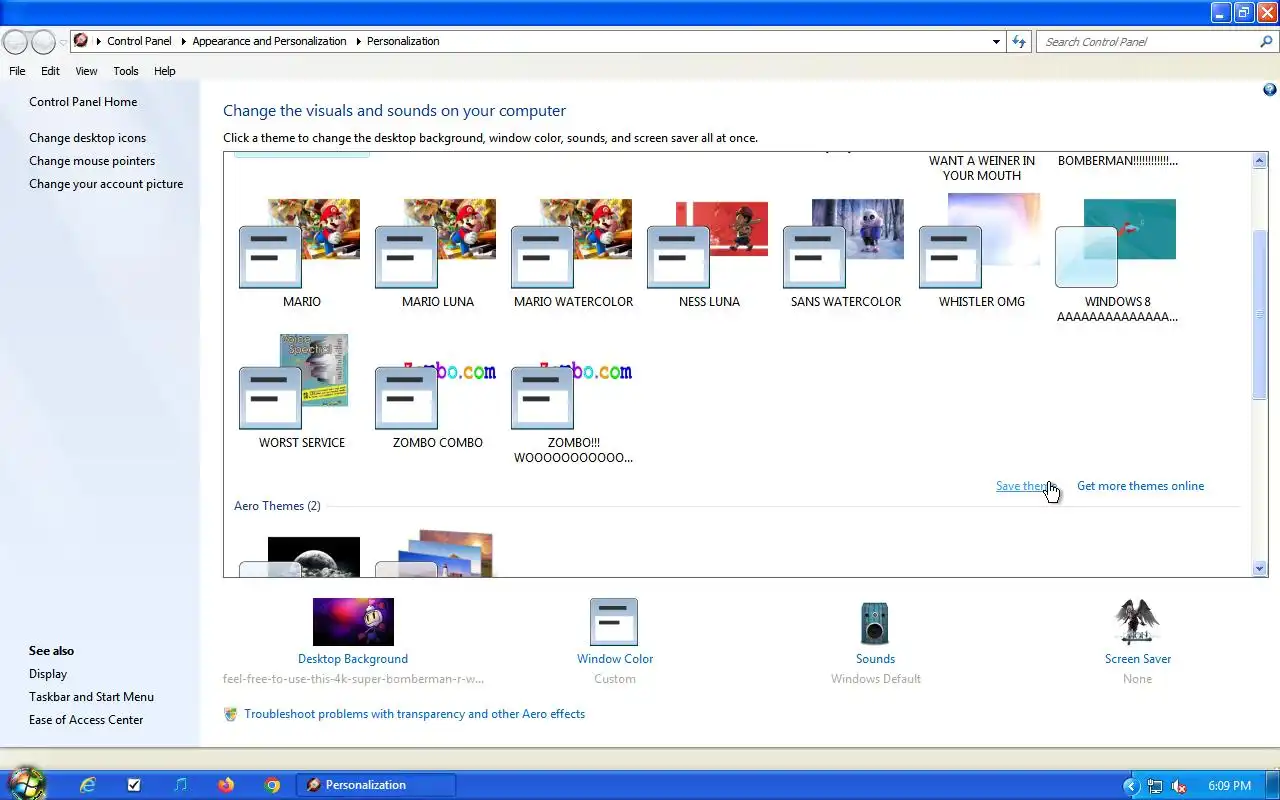Open the Display link under See also
Viewport: 1280px width, 800px height.
pos(48,674)
